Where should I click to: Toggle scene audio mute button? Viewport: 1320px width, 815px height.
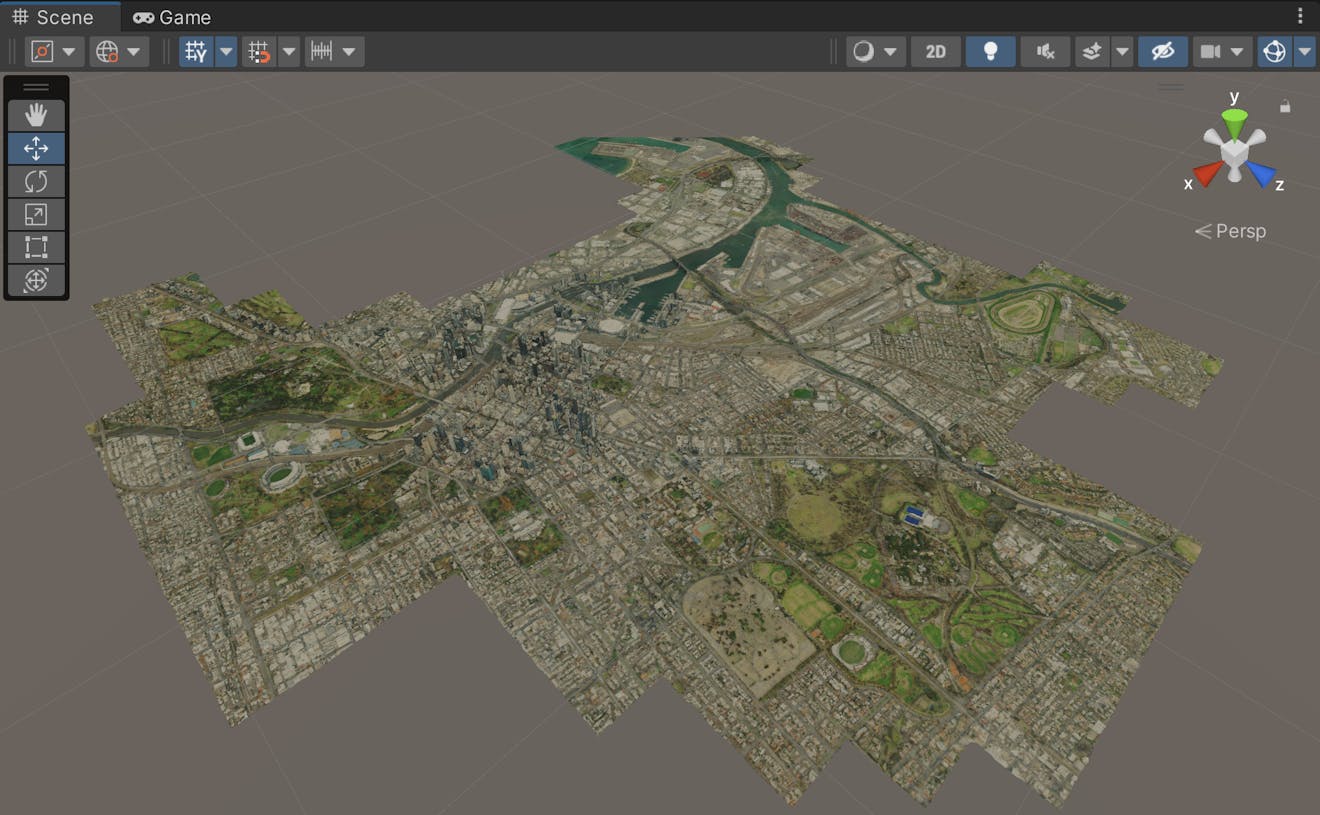coord(1045,52)
